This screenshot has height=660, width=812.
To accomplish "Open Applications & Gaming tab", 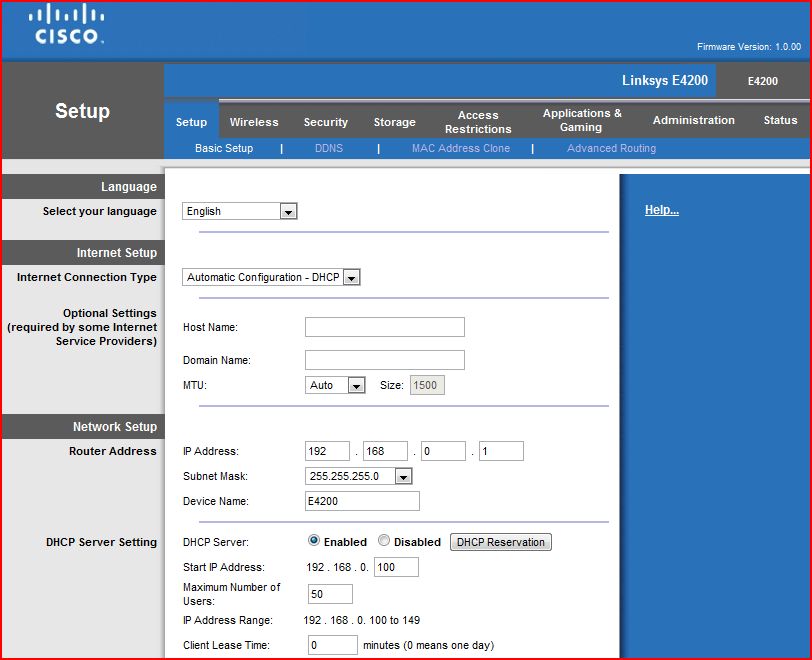I will point(582,120).
